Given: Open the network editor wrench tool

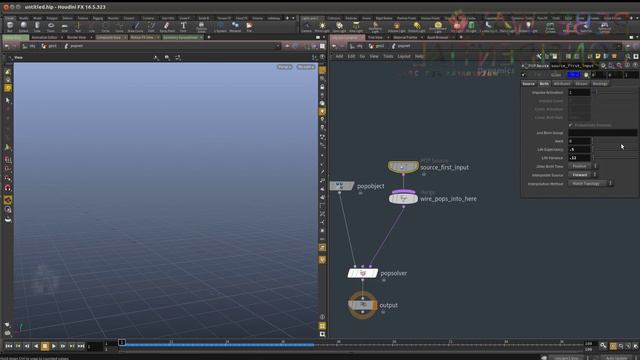Looking at the screenshot, I should (539, 56).
